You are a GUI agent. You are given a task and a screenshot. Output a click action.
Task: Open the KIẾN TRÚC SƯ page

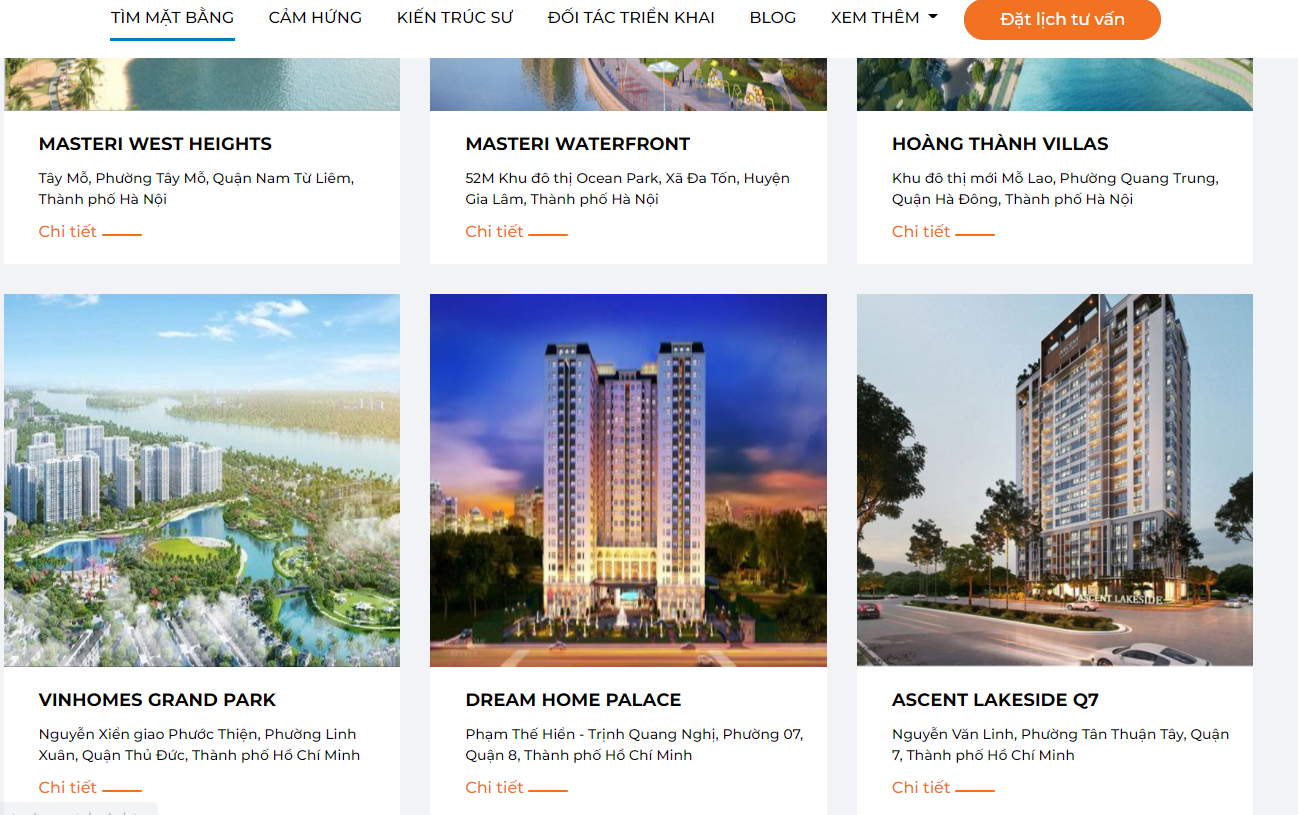coord(454,18)
